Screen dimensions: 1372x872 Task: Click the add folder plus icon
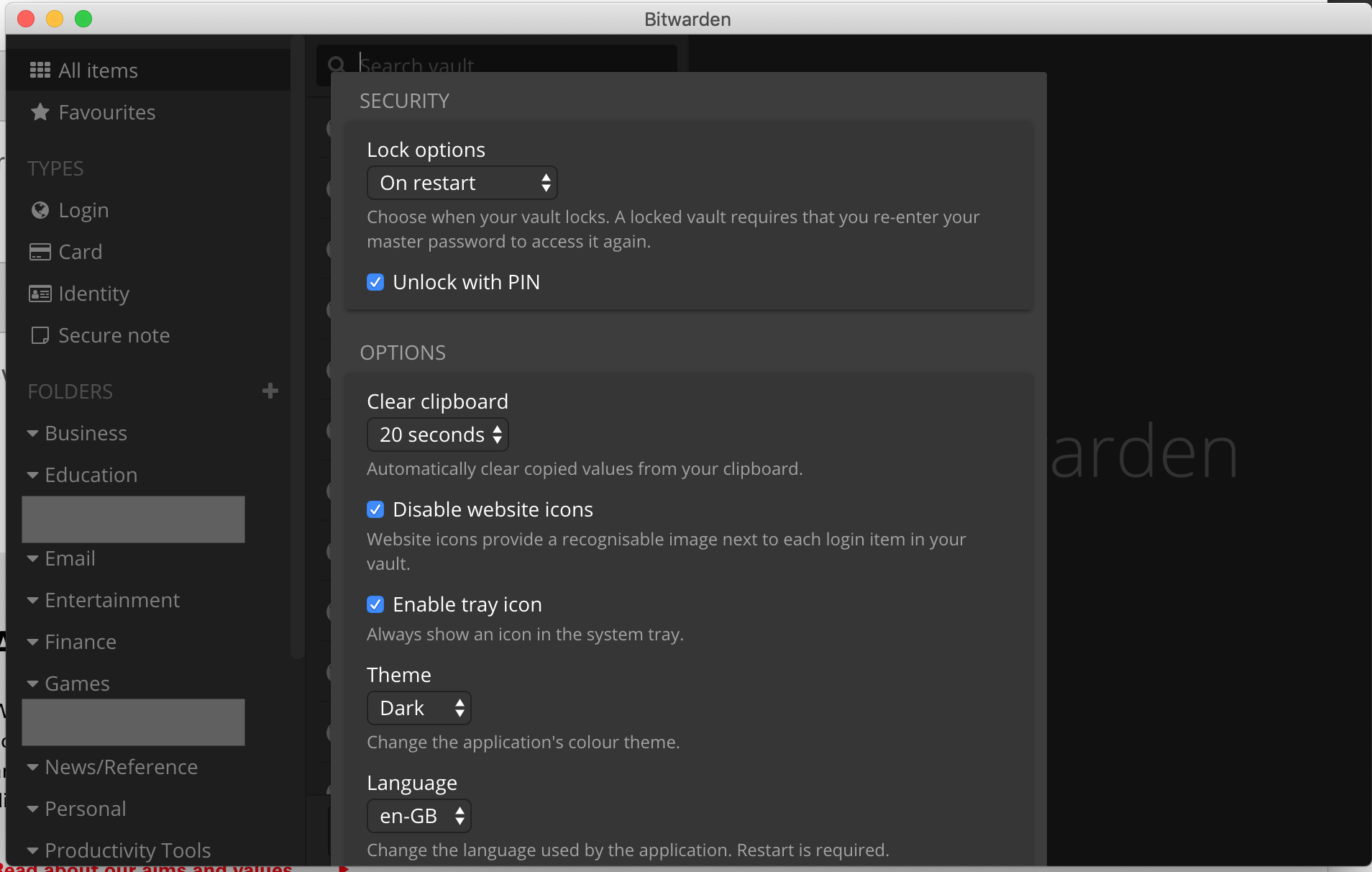(269, 391)
